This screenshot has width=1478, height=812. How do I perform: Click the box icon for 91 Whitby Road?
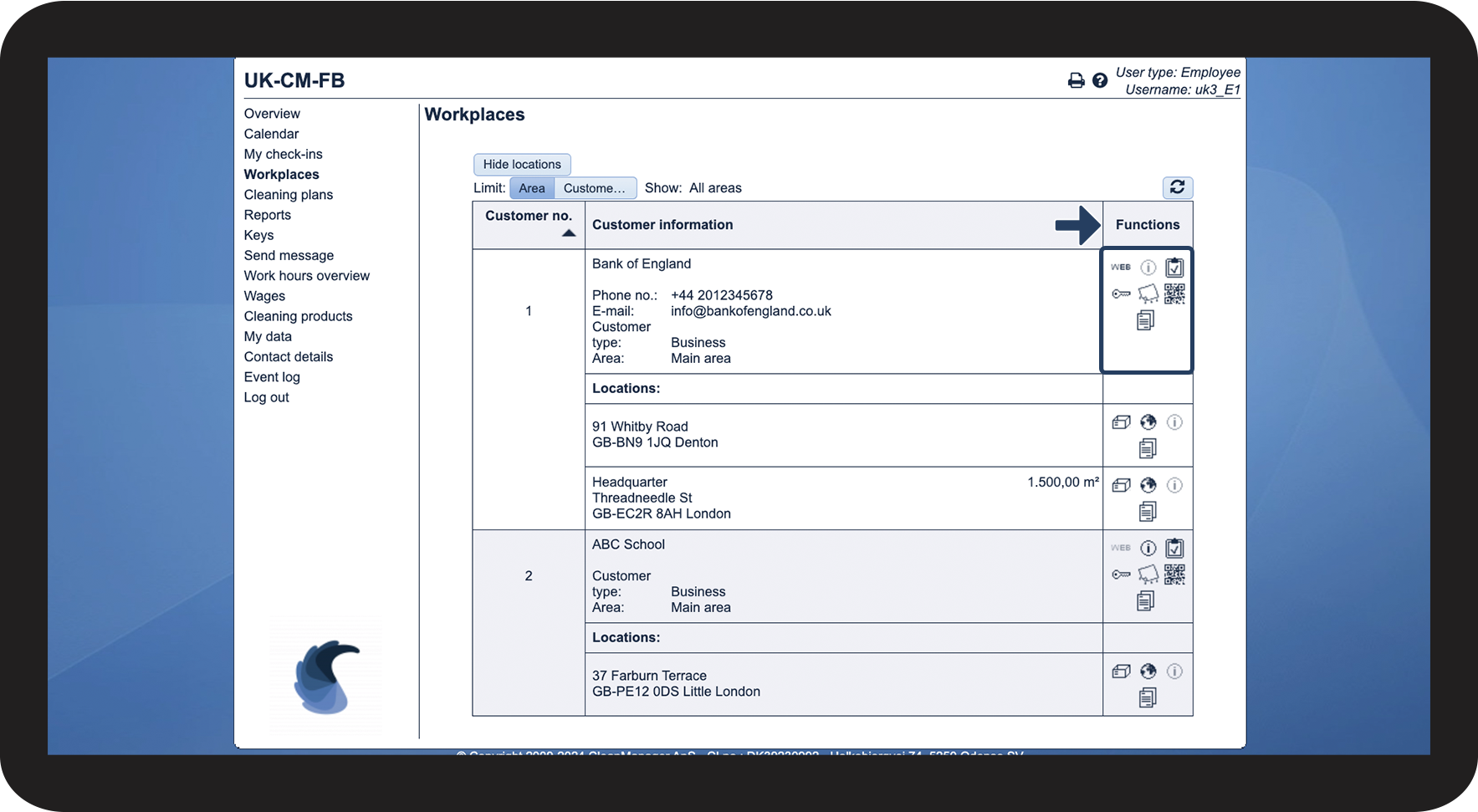(1122, 422)
